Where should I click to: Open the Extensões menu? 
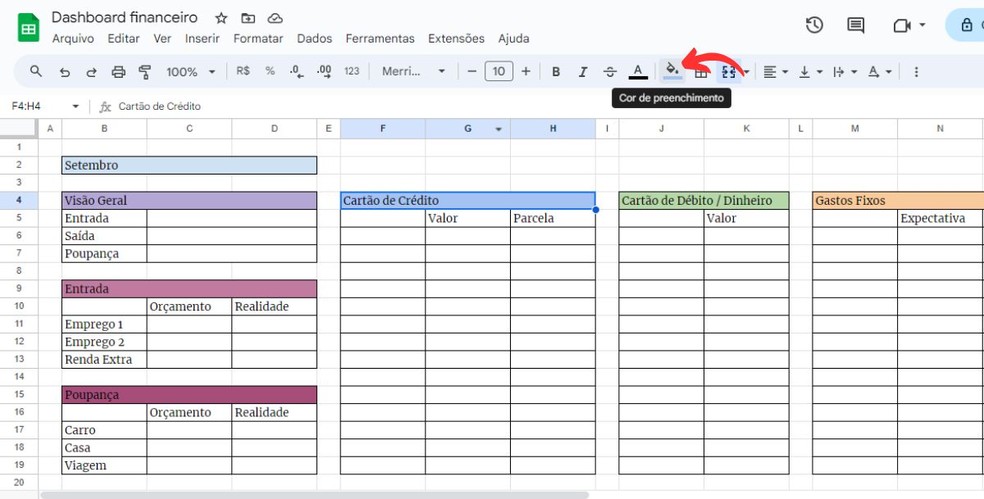click(456, 39)
